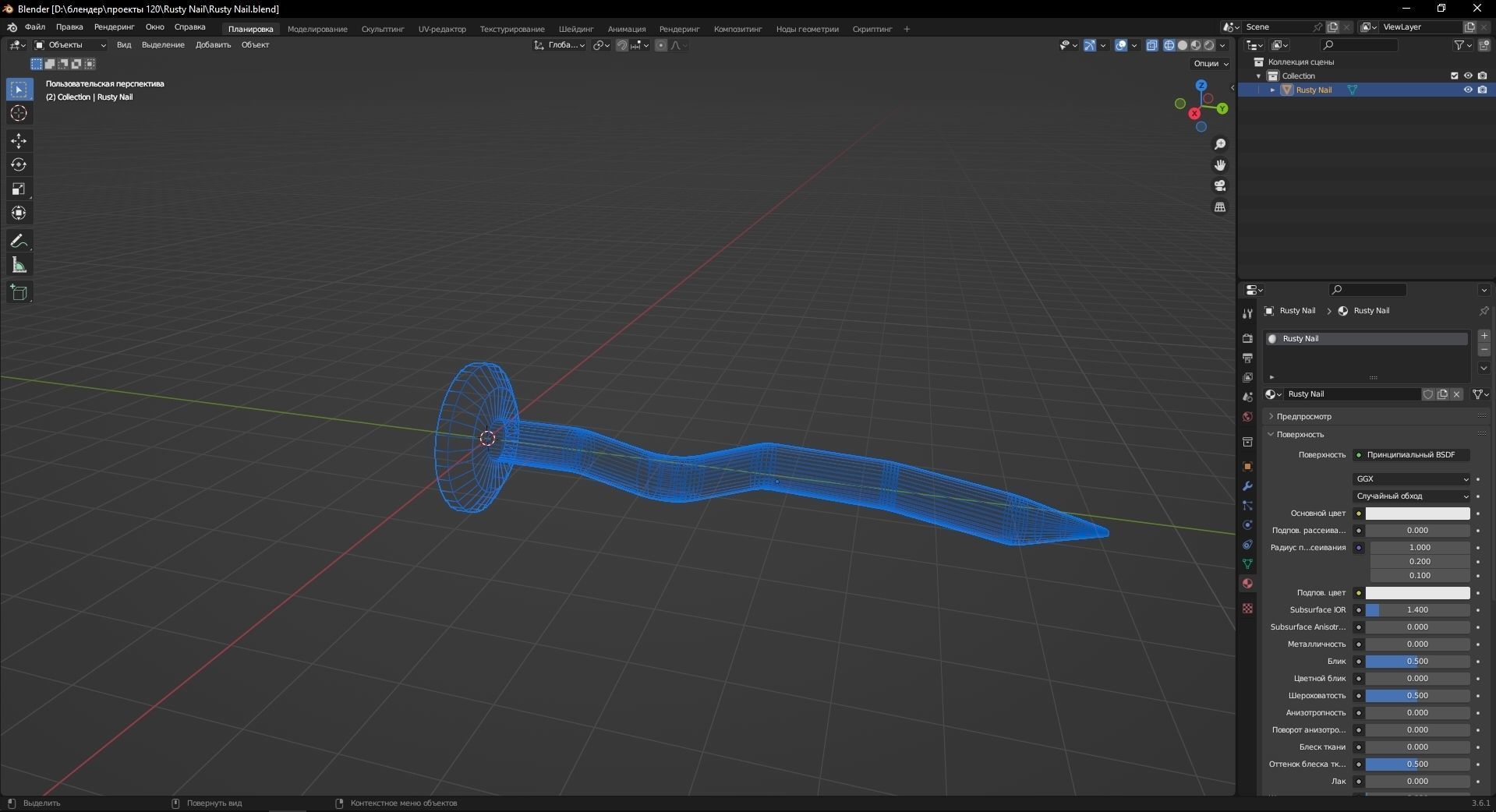Viewport: 1496px width, 812px height.
Task: Switch to 'Шейдинг' workspace tab
Action: pyautogui.click(x=576, y=29)
